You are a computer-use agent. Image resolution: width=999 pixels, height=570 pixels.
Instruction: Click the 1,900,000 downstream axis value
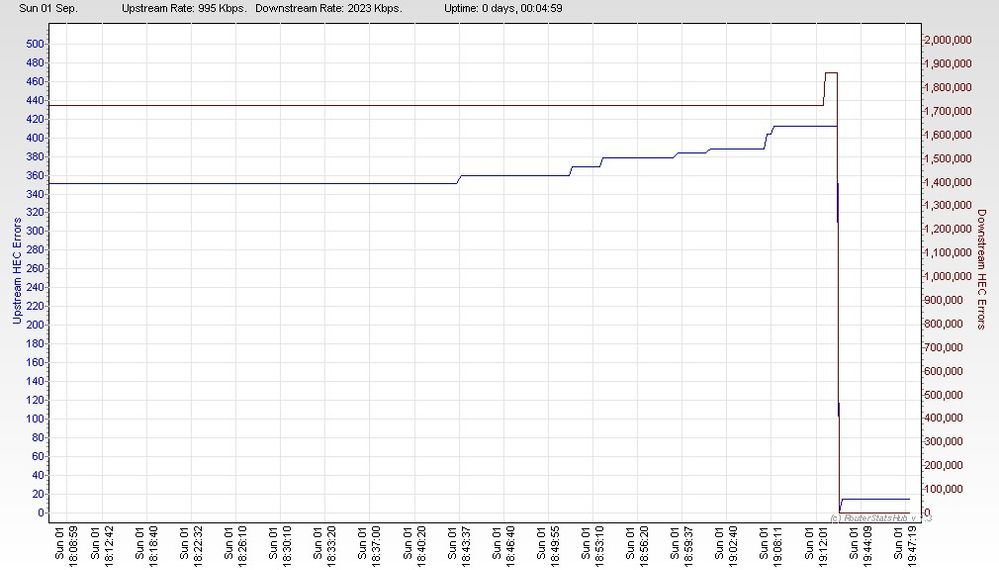(x=948, y=64)
